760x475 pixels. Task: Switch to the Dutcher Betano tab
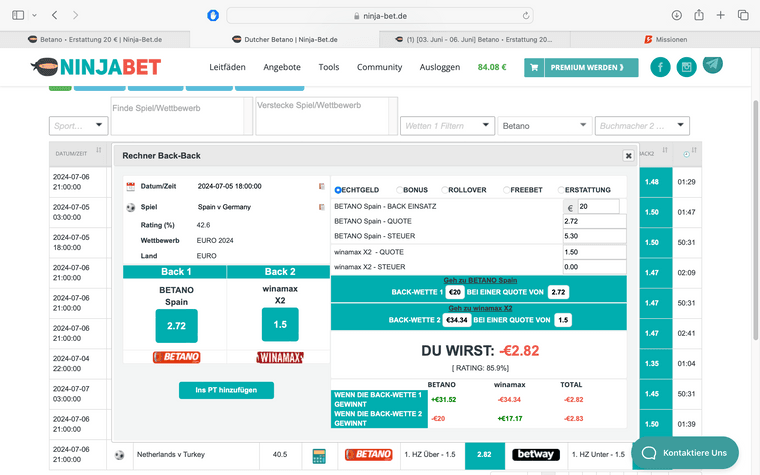285,39
